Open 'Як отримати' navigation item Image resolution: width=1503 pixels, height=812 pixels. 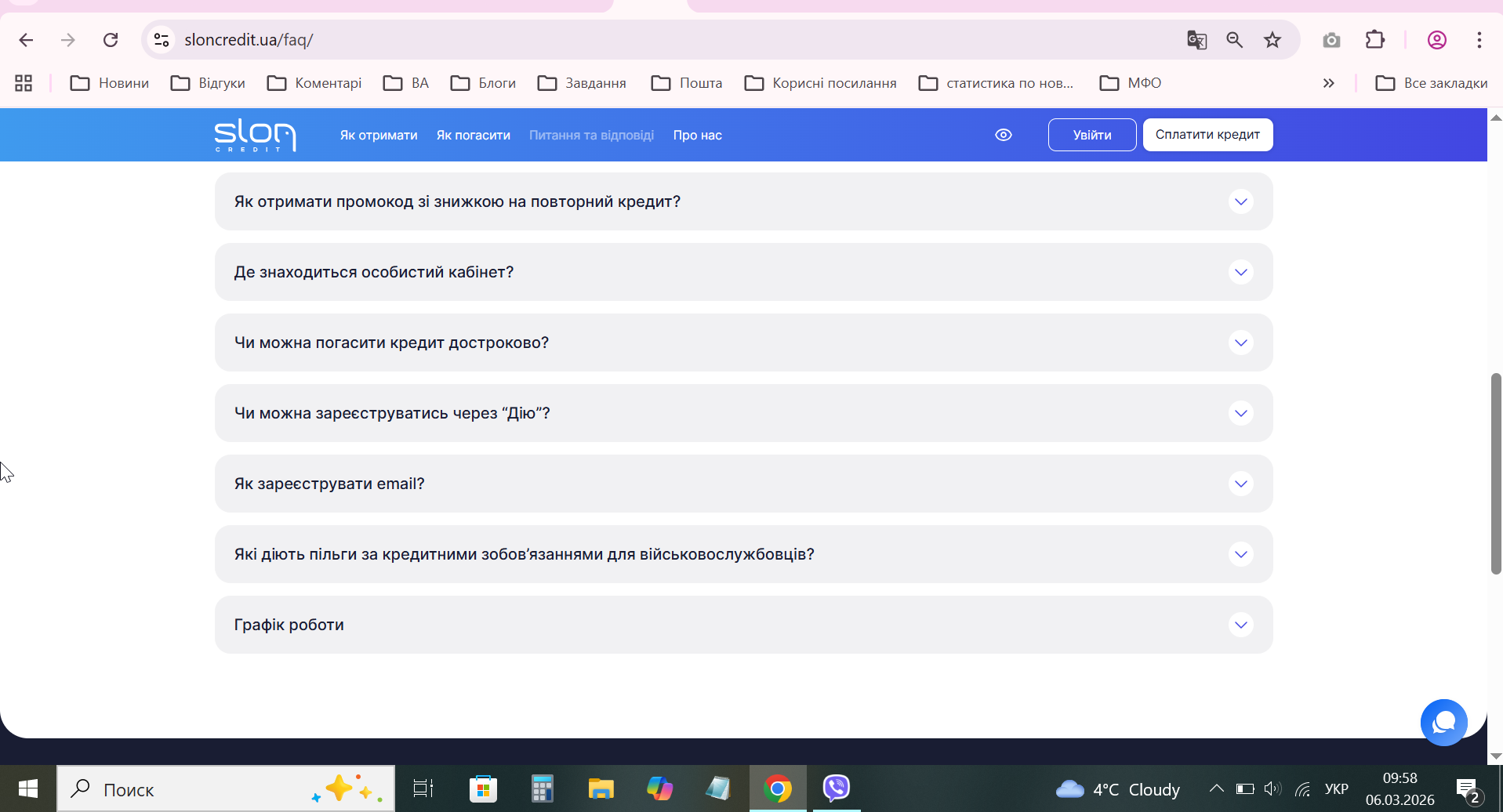click(379, 135)
